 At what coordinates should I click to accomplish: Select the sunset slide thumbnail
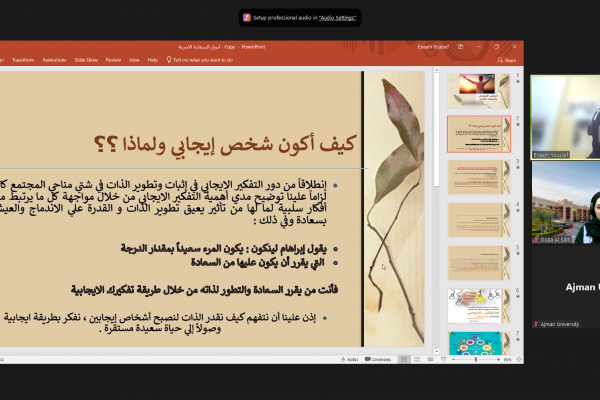[478, 87]
